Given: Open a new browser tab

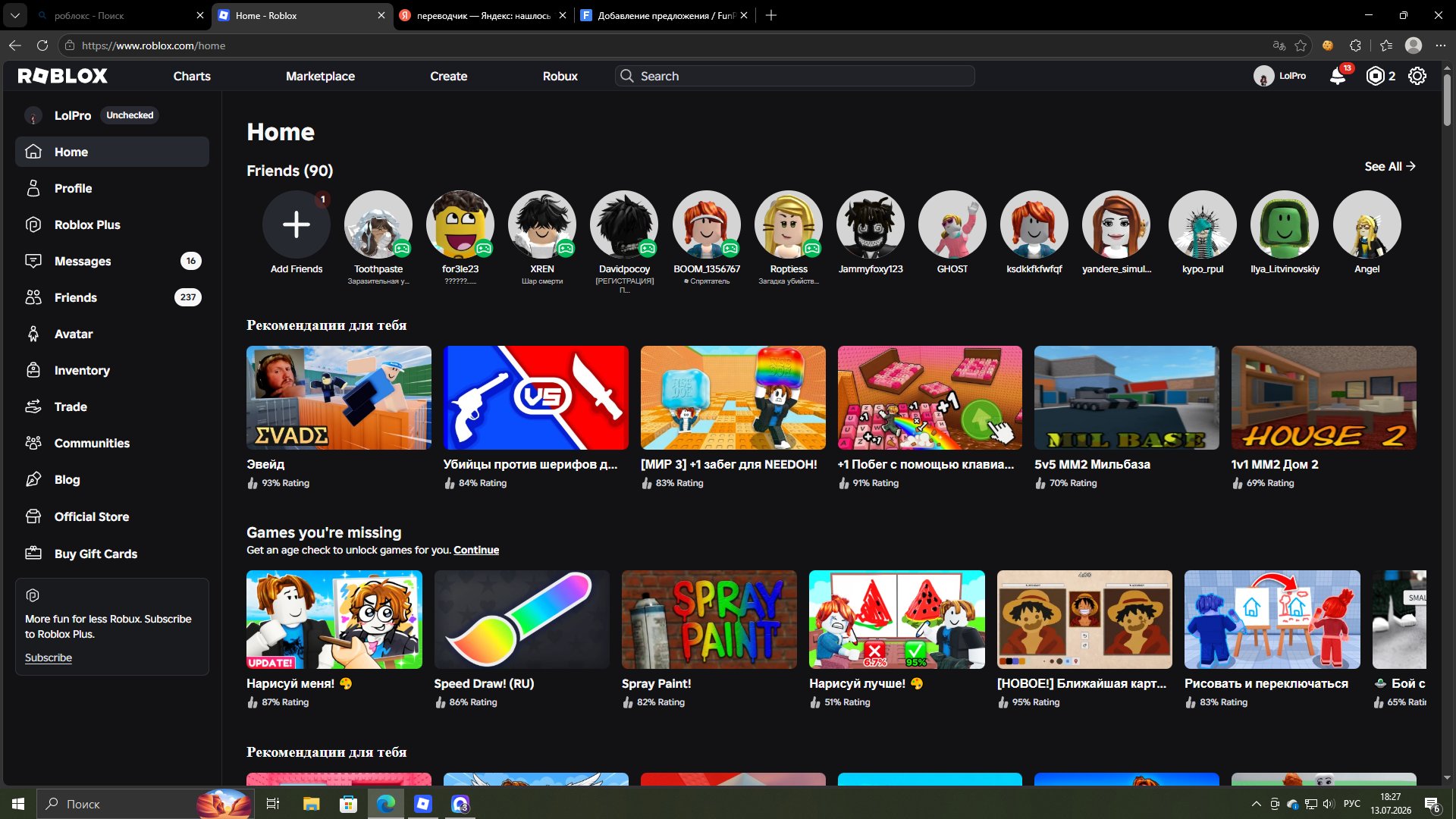Looking at the screenshot, I should [771, 15].
